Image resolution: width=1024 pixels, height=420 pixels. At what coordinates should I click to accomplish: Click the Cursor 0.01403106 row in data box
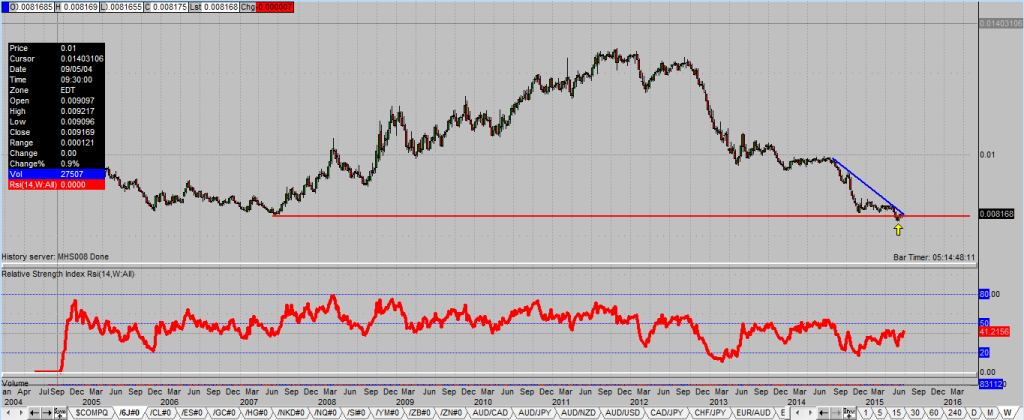pos(56,59)
